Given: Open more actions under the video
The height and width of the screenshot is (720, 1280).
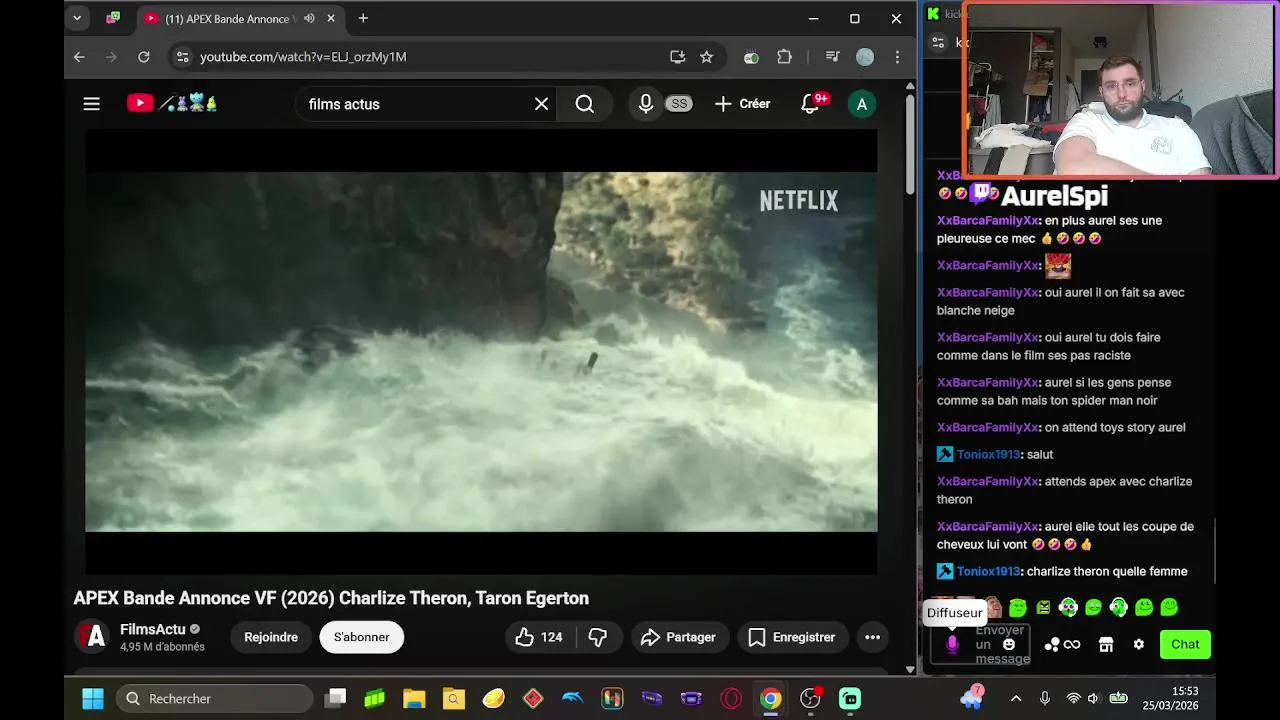Looking at the screenshot, I should tap(872, 637).
